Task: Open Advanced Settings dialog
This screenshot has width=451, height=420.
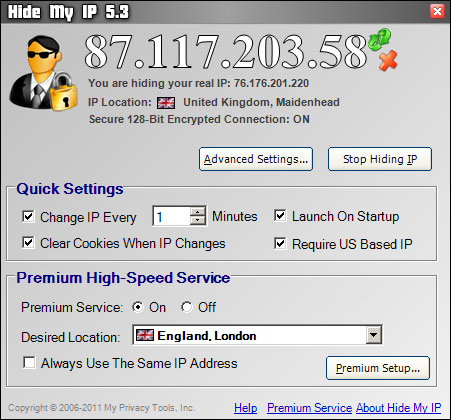Action: point(256,159)
